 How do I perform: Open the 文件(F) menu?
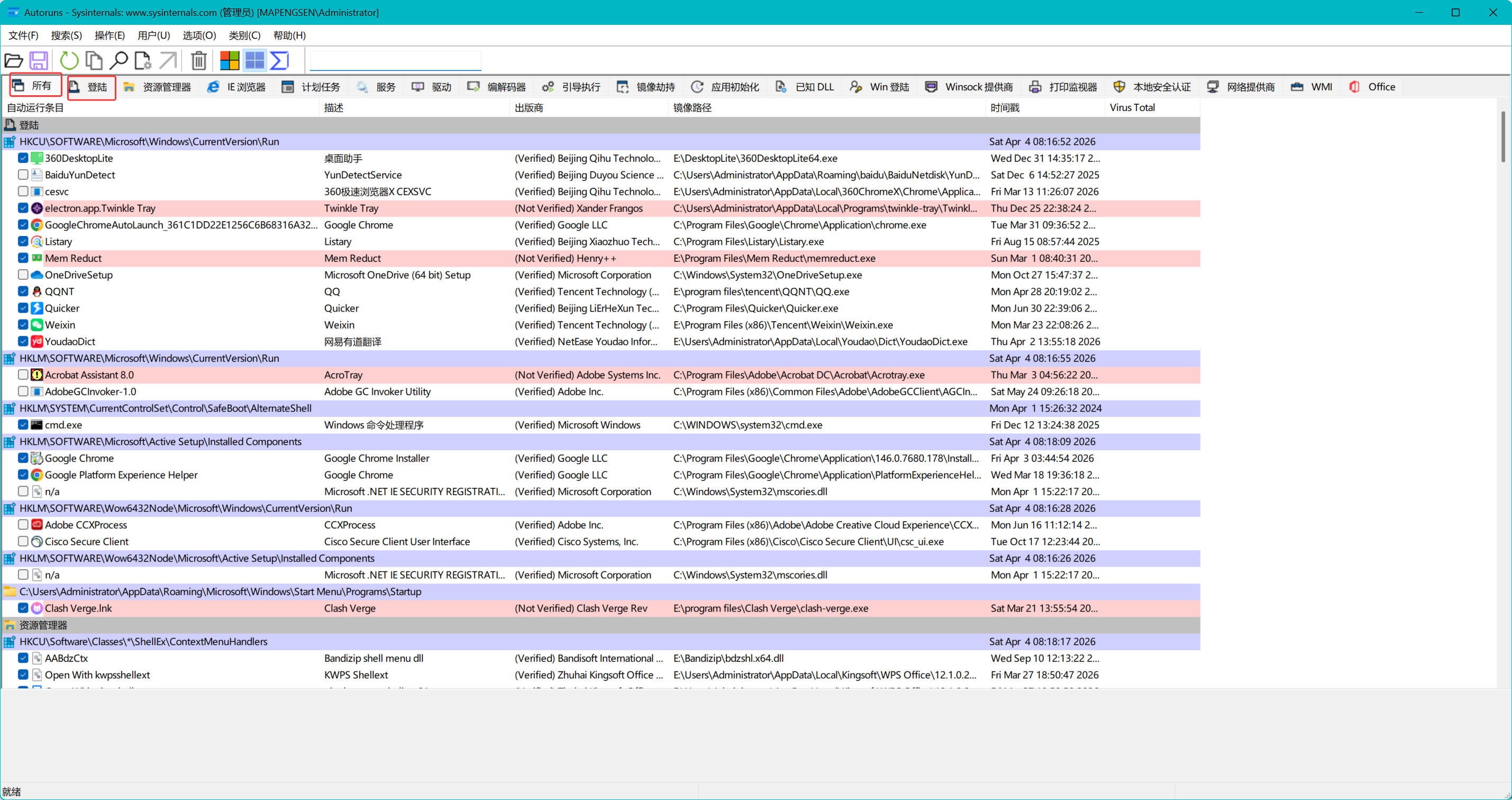click(x=23, y=35)
